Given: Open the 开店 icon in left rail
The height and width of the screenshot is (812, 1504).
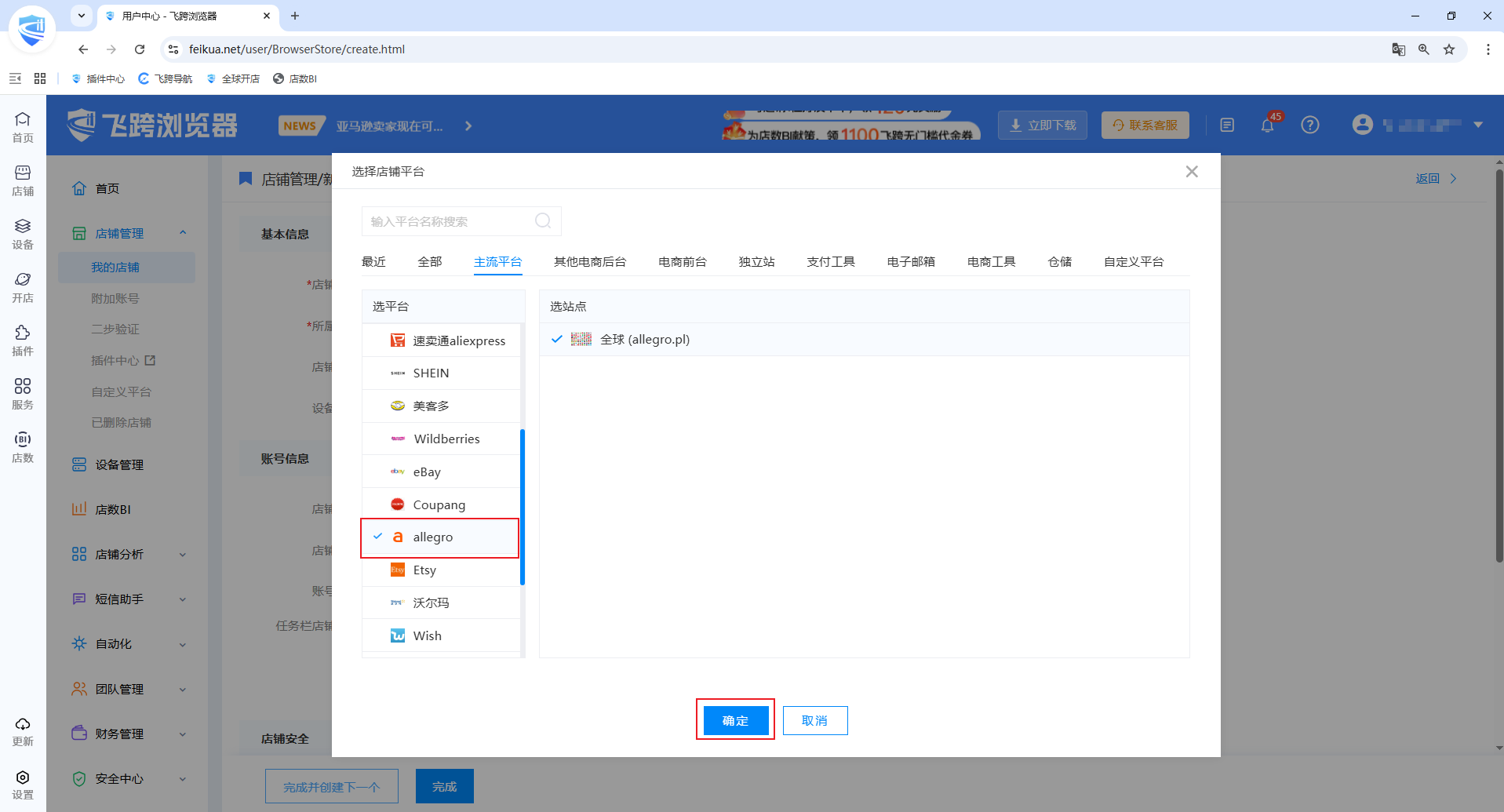Looking at the screenshot, I should point(23,286).
